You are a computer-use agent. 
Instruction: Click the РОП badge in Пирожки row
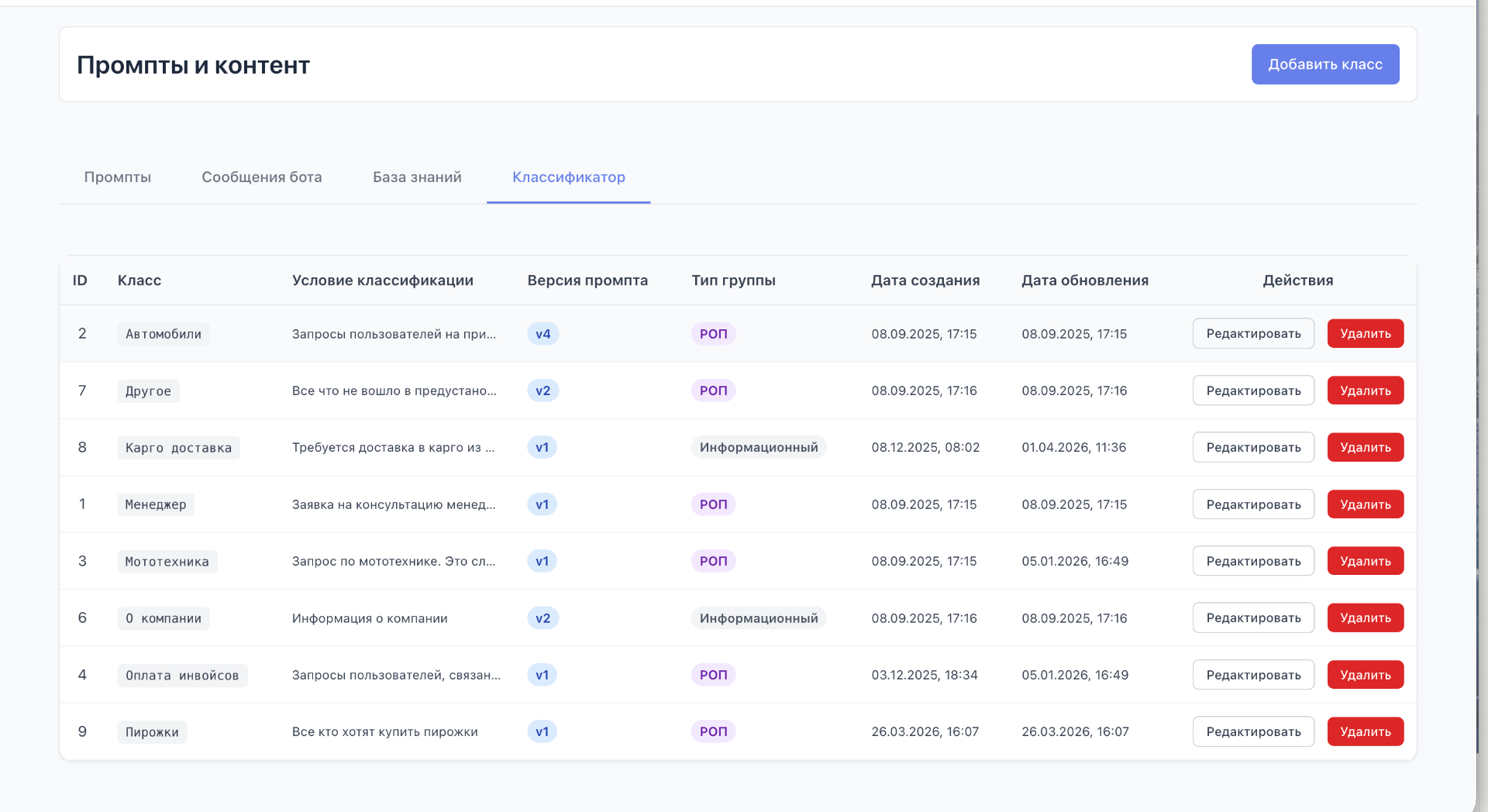(x=713, y=731)
